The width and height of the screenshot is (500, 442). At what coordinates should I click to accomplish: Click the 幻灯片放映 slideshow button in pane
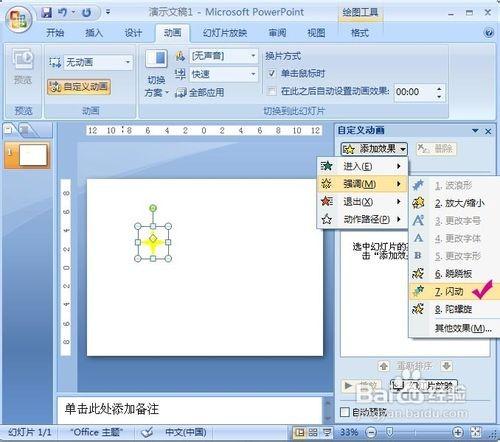pyautogui.click(x=424, y=386)
